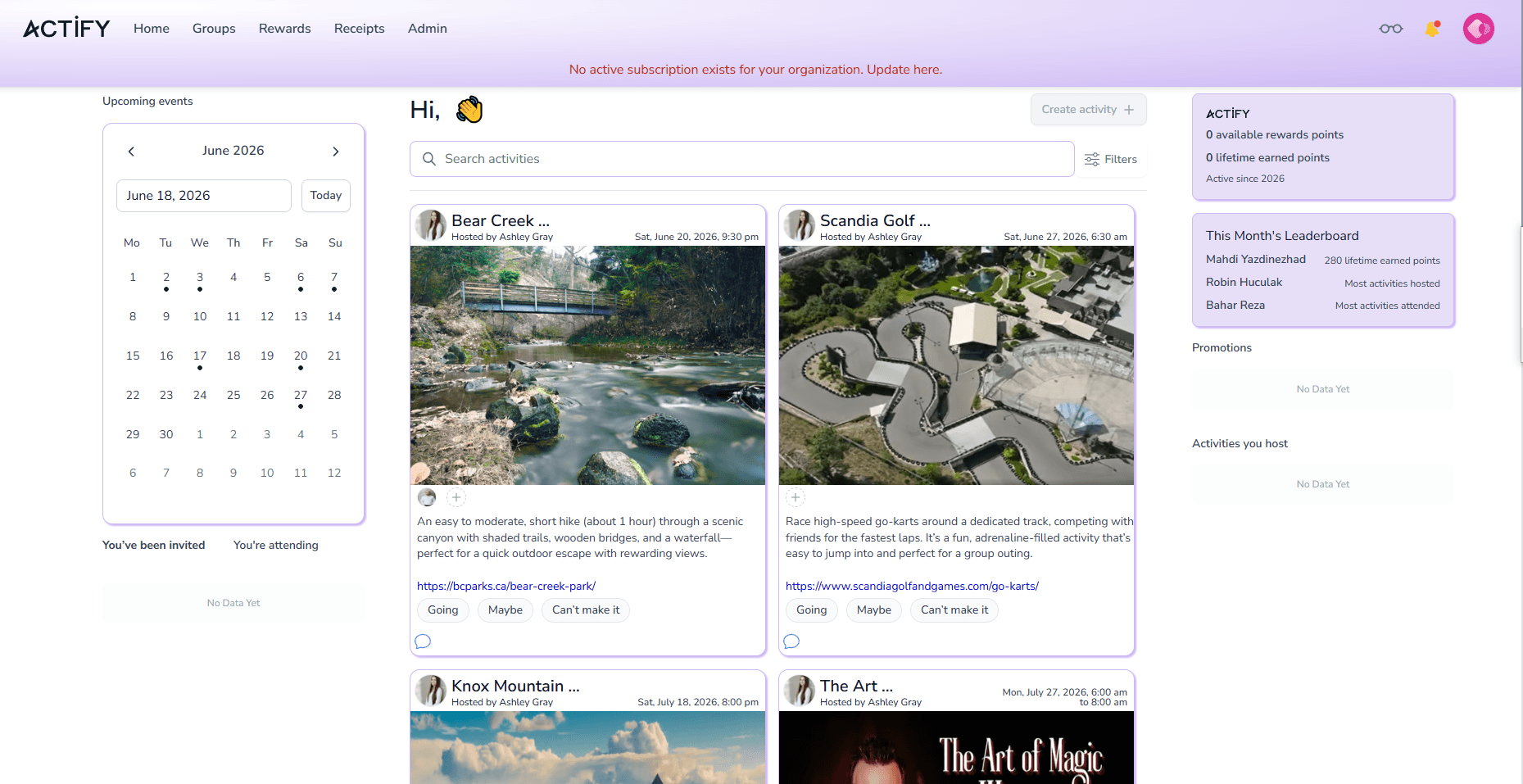Select Can't make it on Scandia Golf
Screen dimensions: 1523x784
(954, 610)
